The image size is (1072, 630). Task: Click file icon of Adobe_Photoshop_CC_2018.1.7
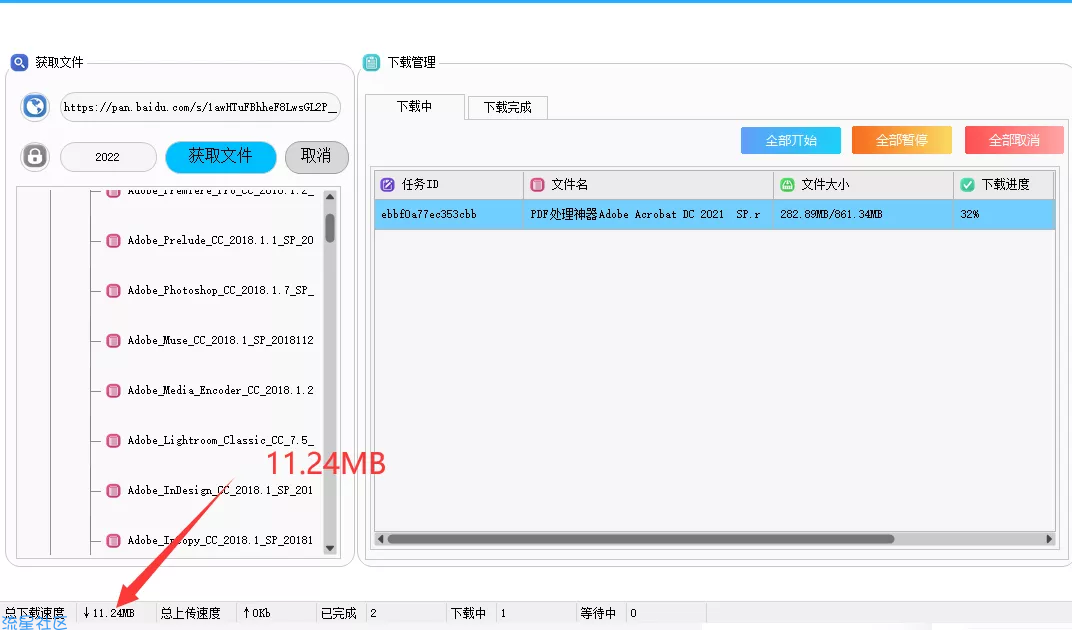point(113,291)
